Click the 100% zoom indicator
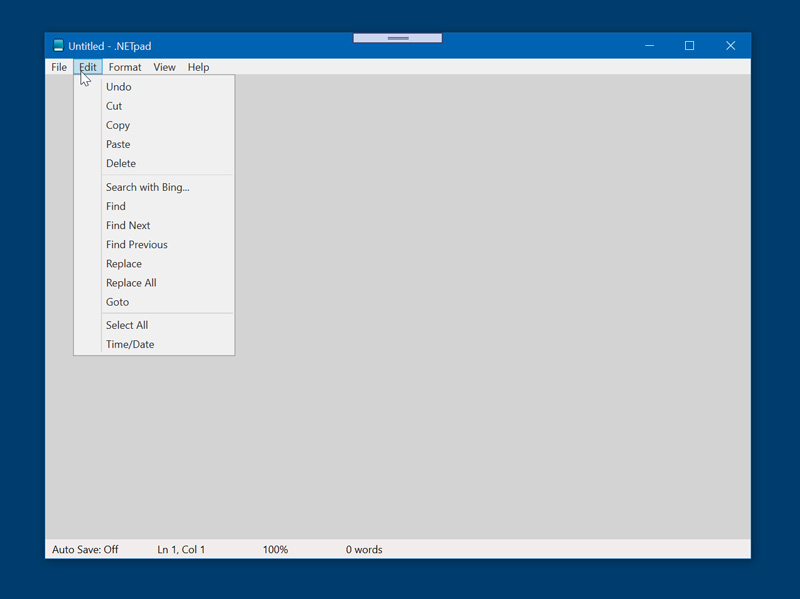The width and height of the screenshot is (800, 599). tap(275, 549)
